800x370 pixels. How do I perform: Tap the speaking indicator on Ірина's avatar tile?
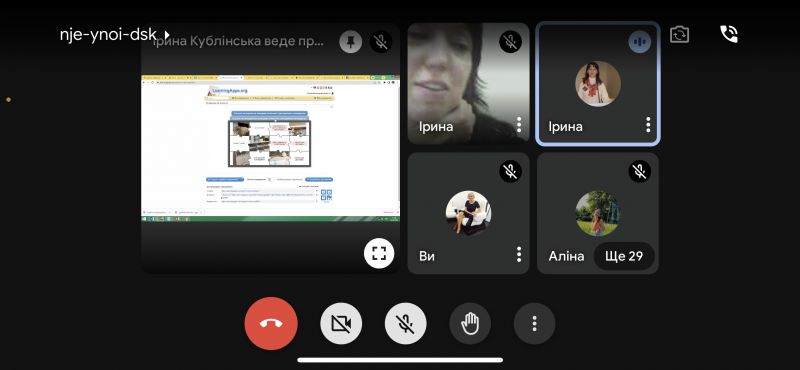639,42
